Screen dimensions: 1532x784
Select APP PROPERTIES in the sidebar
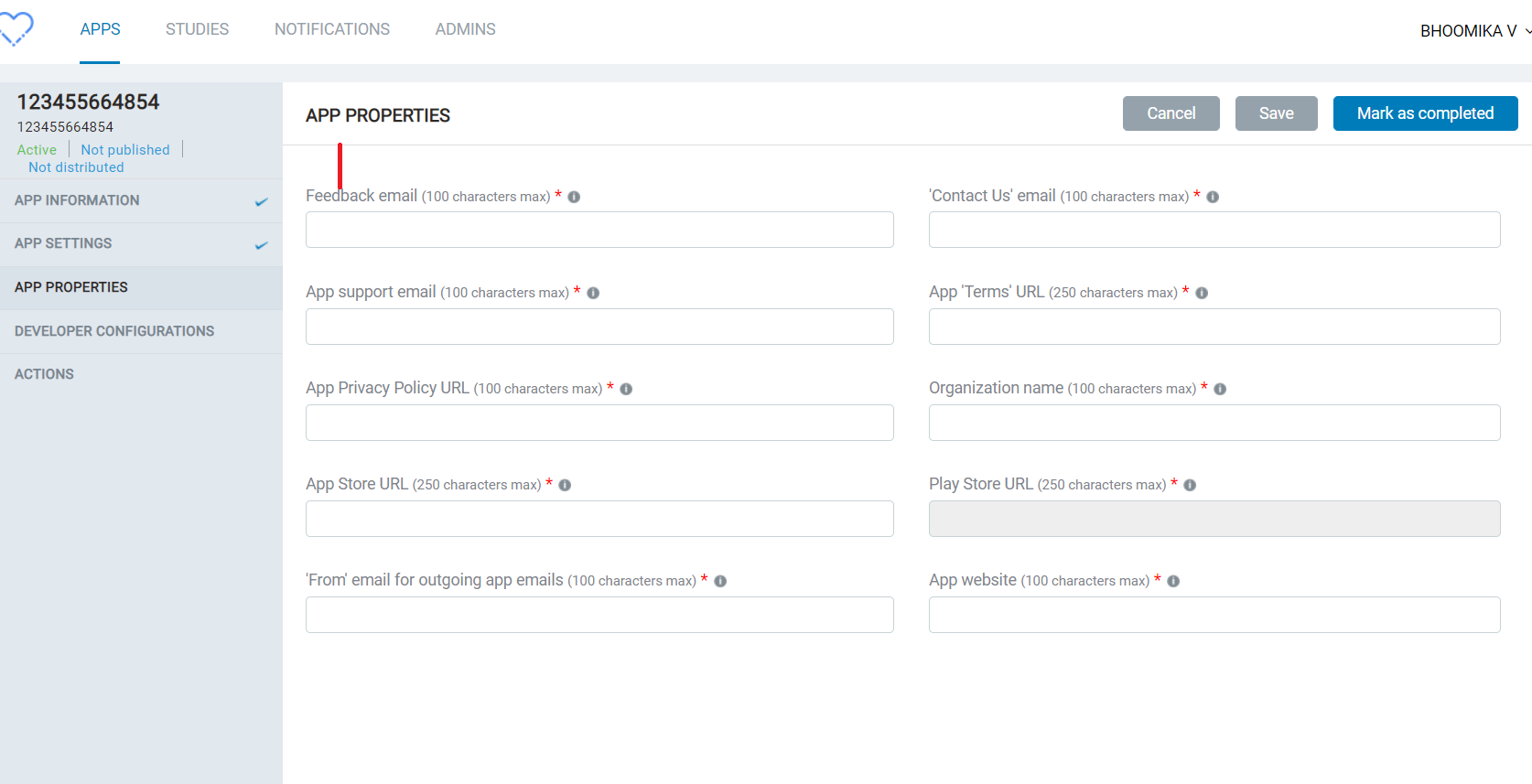141,287
